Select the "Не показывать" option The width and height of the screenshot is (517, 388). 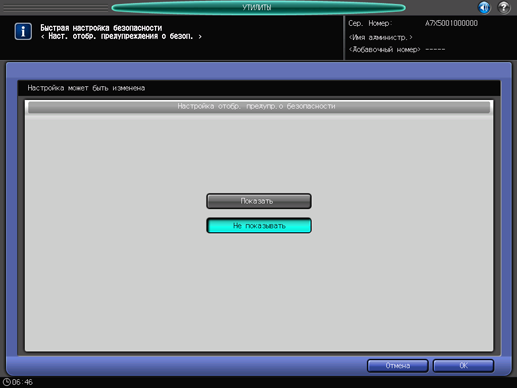pyautogui.click(x=259, y=226)
